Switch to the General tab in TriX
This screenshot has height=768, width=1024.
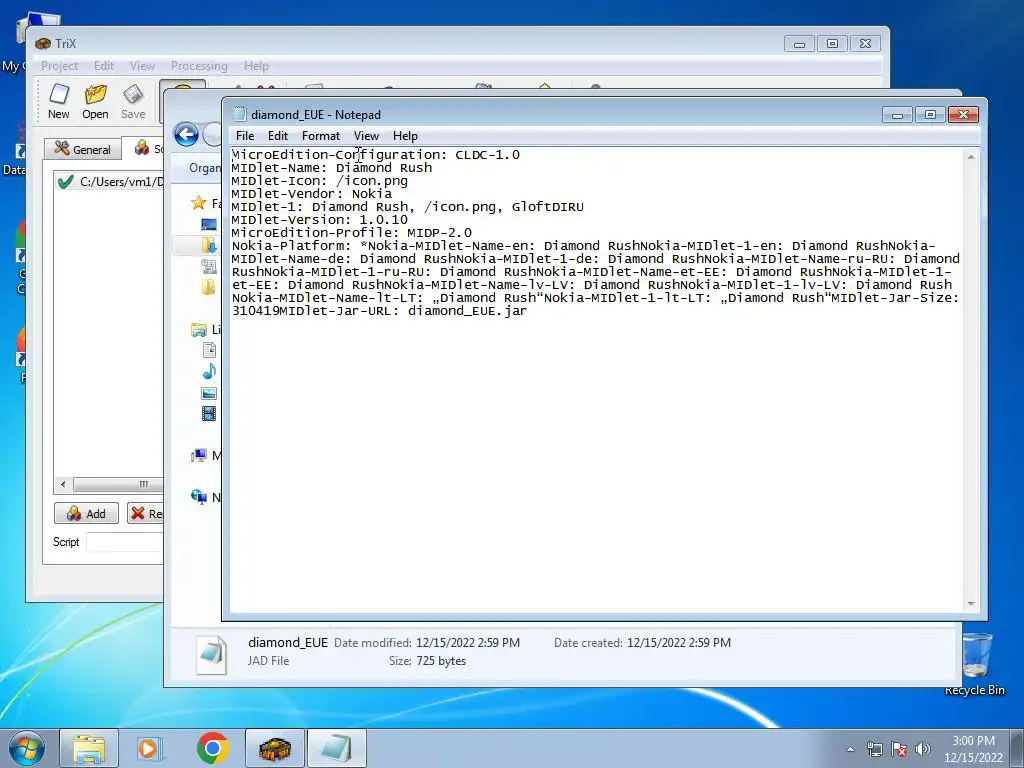pos(83,149)
